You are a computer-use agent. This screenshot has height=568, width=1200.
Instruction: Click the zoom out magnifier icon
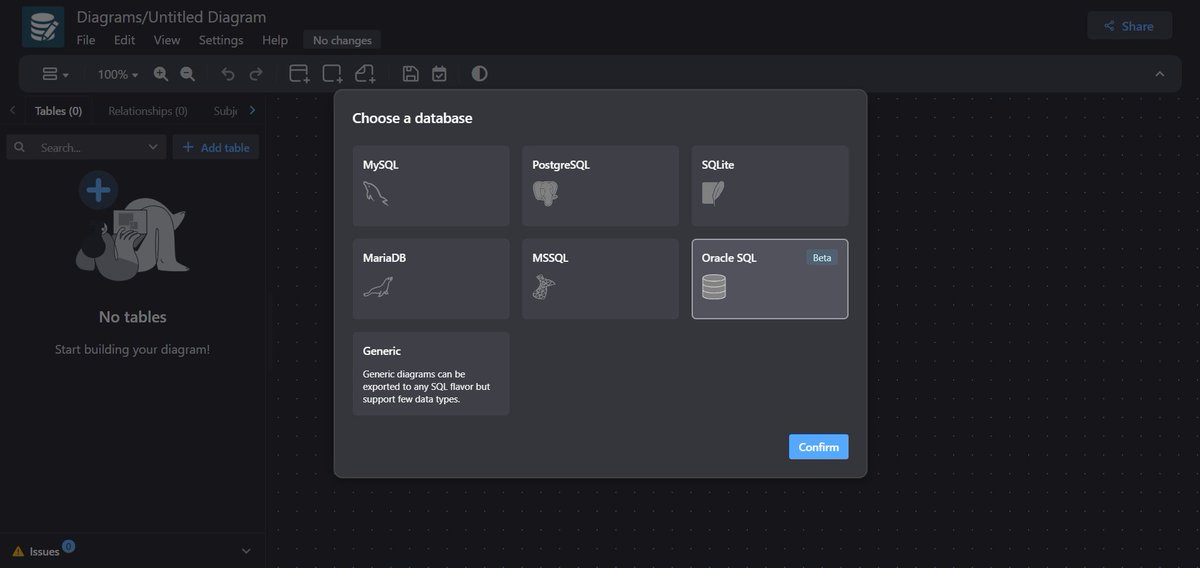pos(187,74)
